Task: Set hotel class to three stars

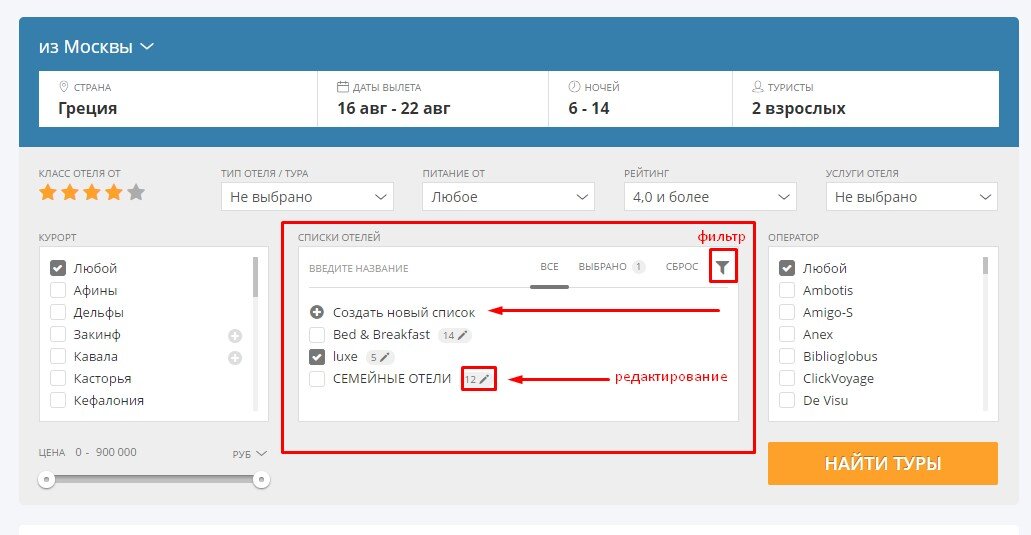Action: [x=92, y=192]
